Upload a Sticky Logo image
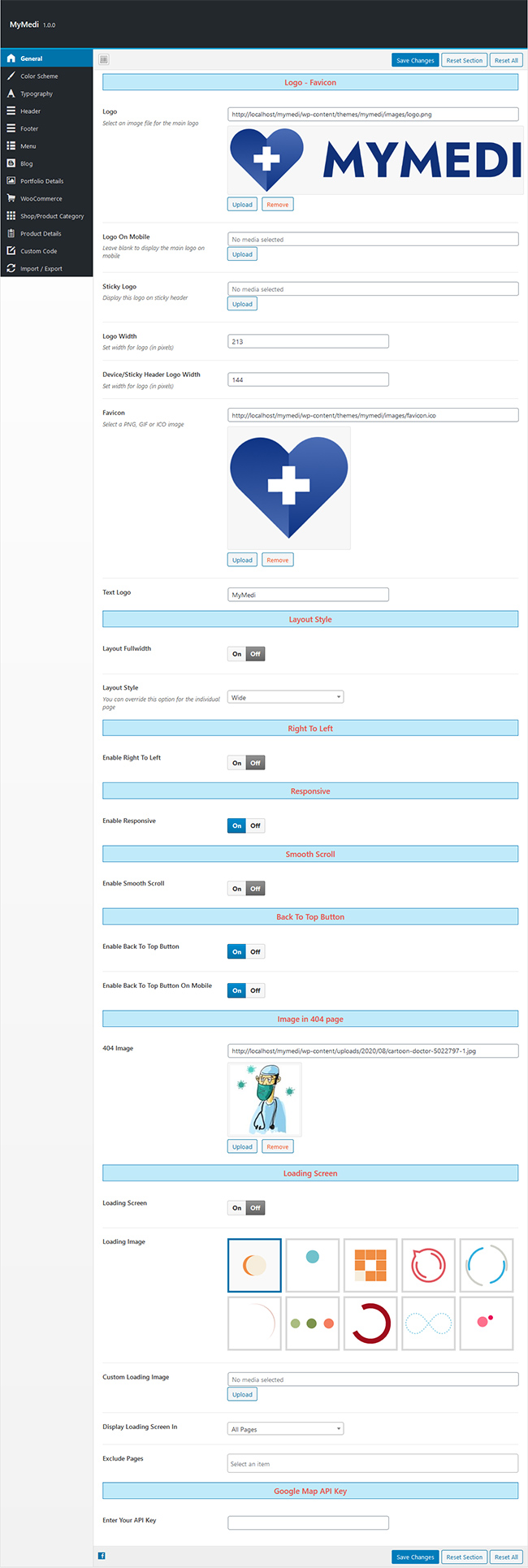This screenshot has width=528, height=1568. tap(242, 304)
